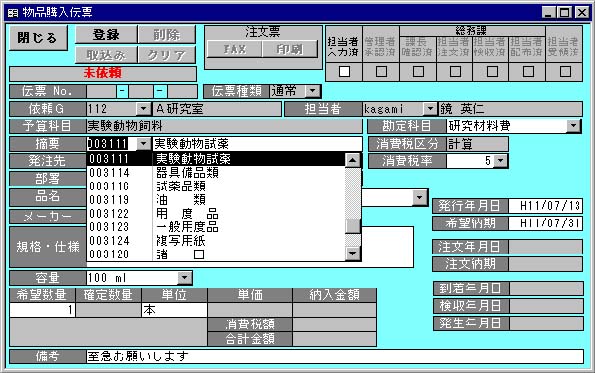
Task: Toggle the 担当者受領済 checkbox
Action: pyautogui.click(x=565, y=71)
